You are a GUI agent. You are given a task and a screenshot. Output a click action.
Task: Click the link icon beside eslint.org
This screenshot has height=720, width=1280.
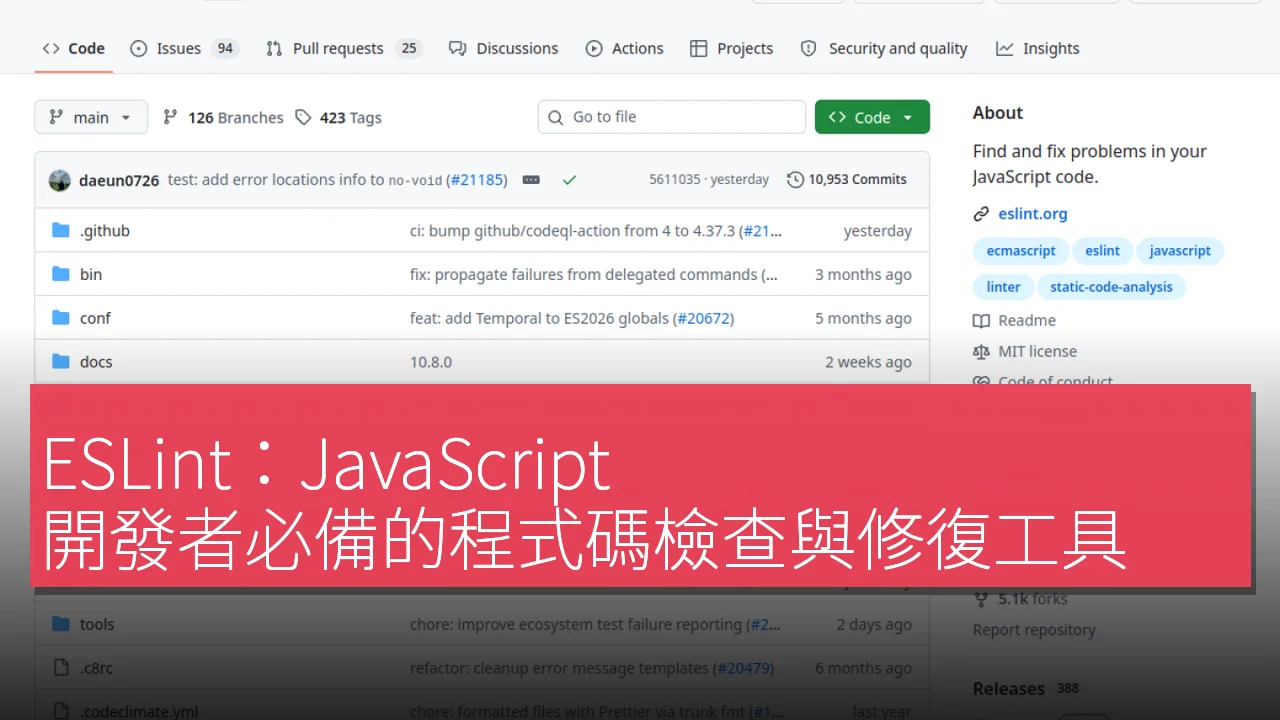pos(981,213)
